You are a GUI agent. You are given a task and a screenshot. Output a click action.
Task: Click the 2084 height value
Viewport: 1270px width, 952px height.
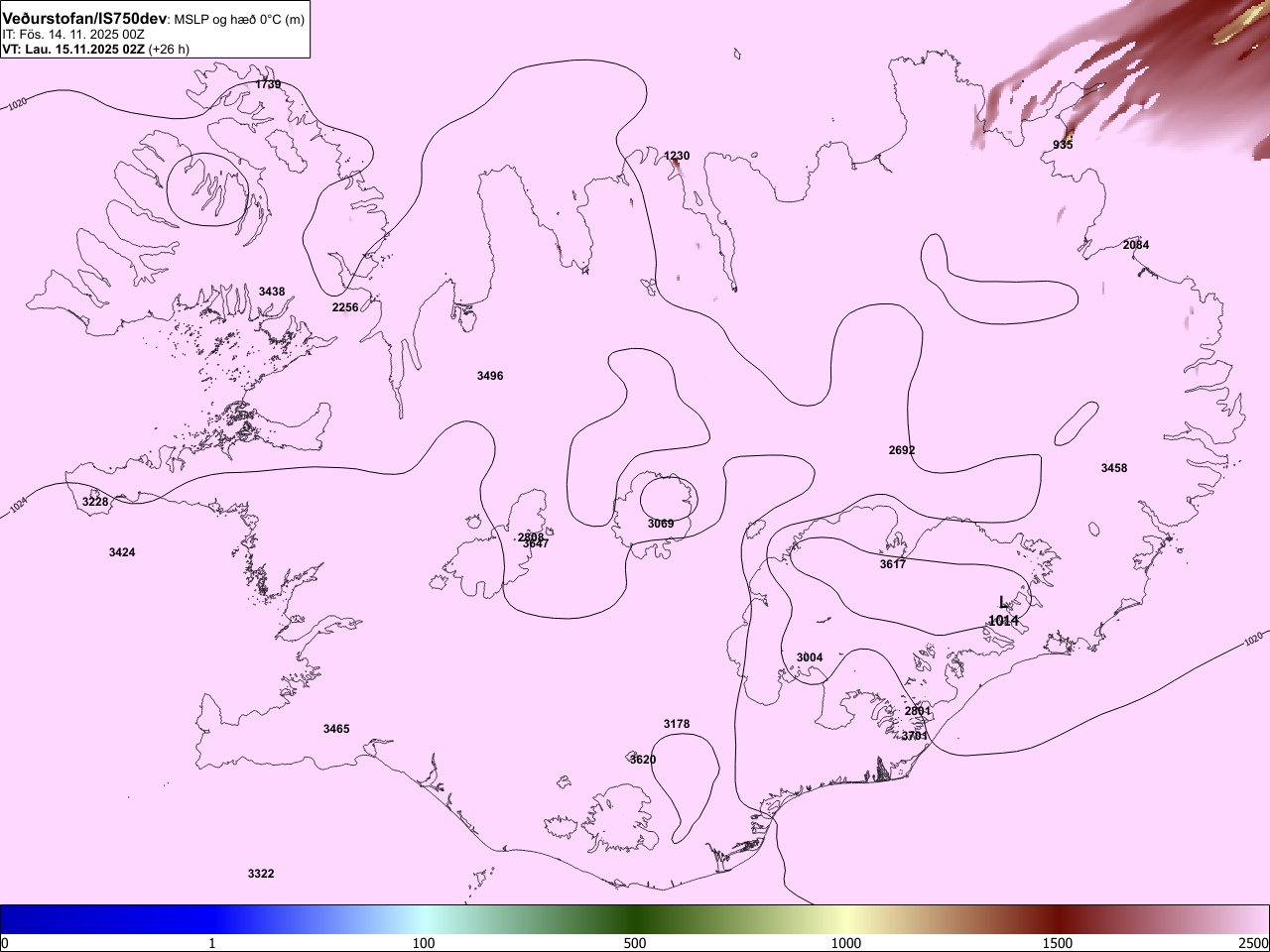(x=1136, y=246)
